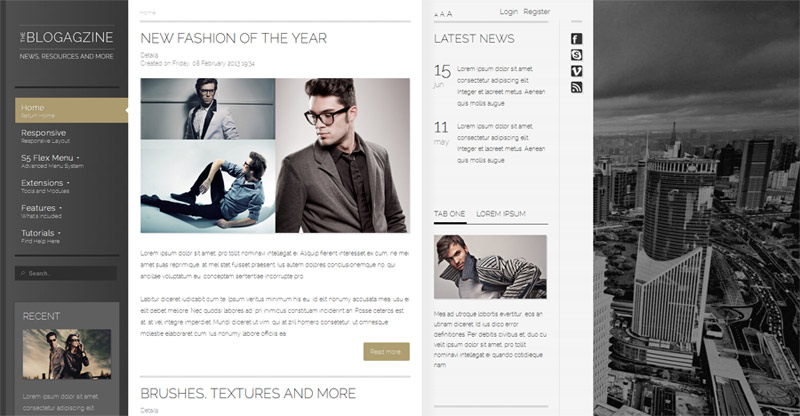This screenshot has width=800, height=416.
Task: Click the Blogagzine site logo
Action: click(67, 37)
